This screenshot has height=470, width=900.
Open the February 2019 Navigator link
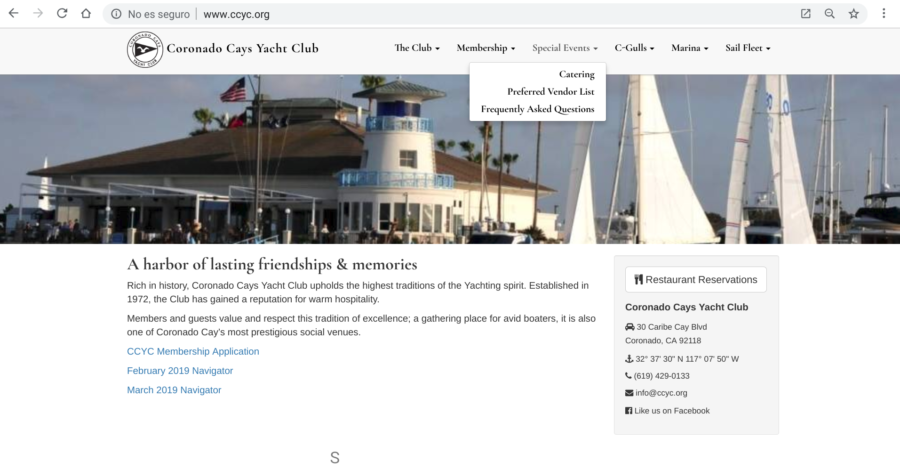180,371
